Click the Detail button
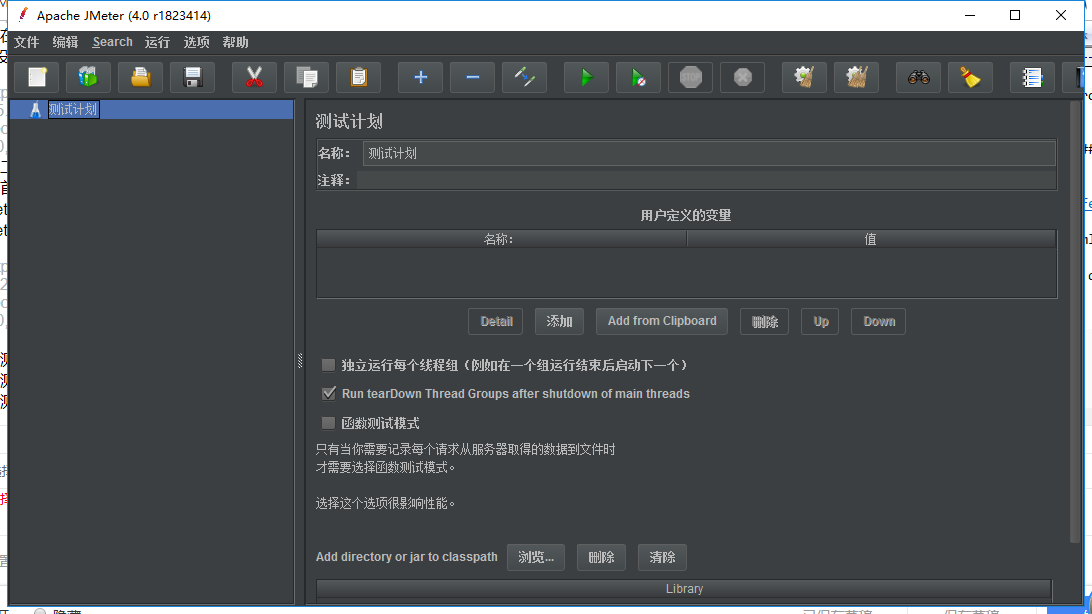This screenshot has width=1092, height=614. tap(496, 322)
